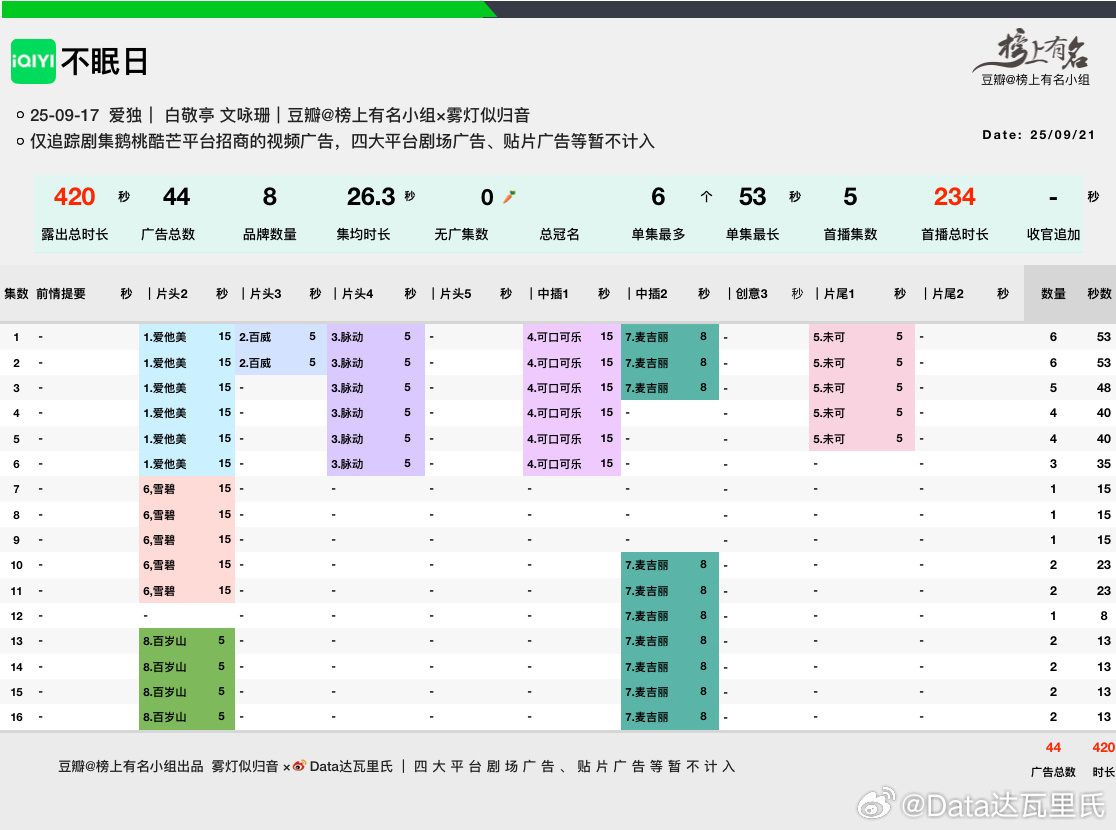Viewport: 1116px width, 830px height.
Task: Click the Date: 25/09/21 text
Action: (1038, 135)
